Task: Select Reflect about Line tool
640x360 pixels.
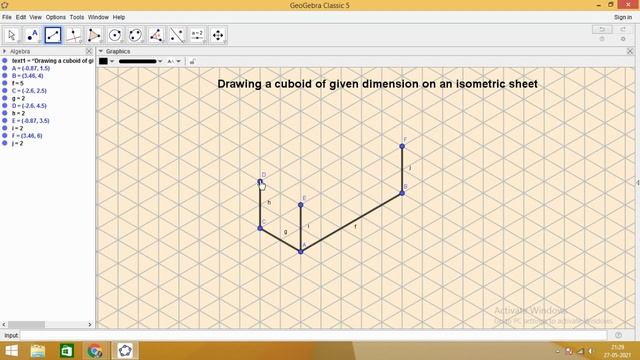Action: (177, 35)
